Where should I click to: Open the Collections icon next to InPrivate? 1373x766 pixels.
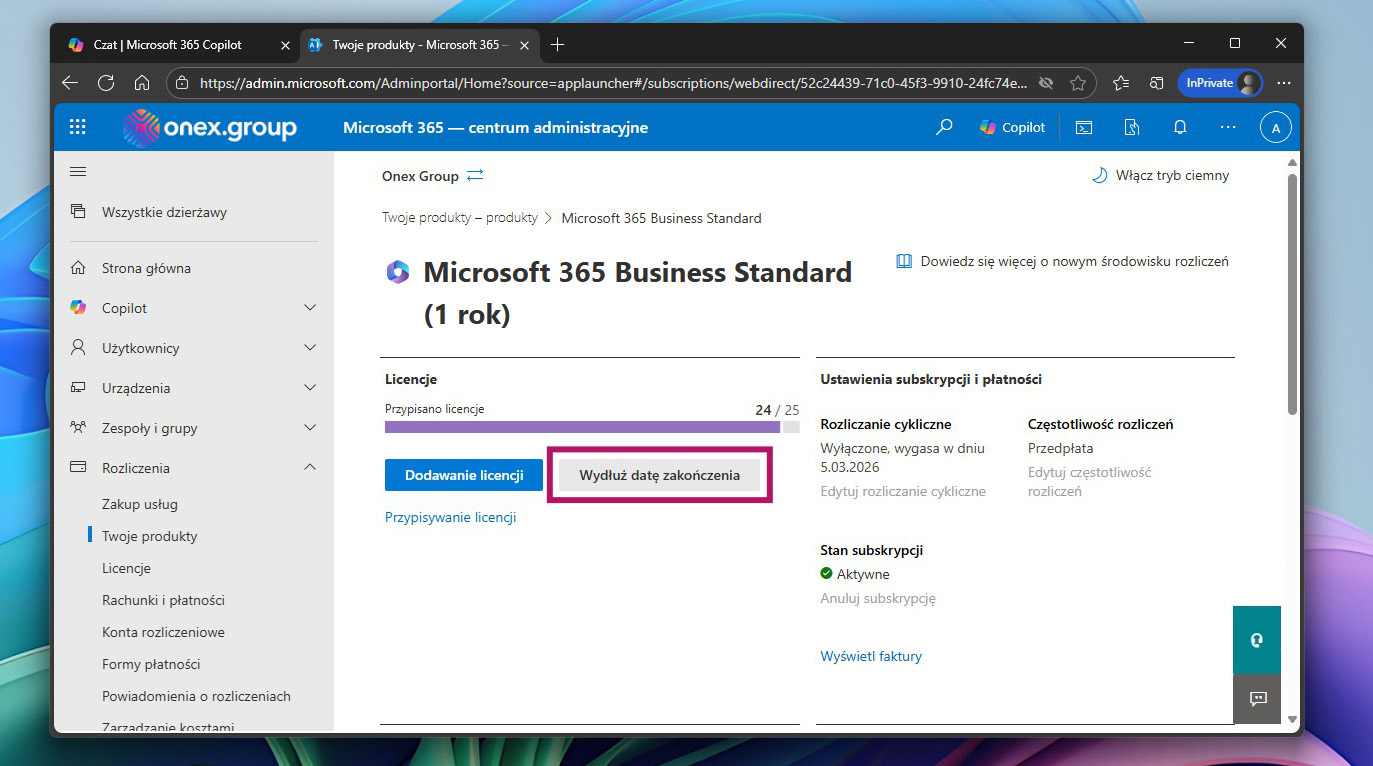[x=1157, y=83]
